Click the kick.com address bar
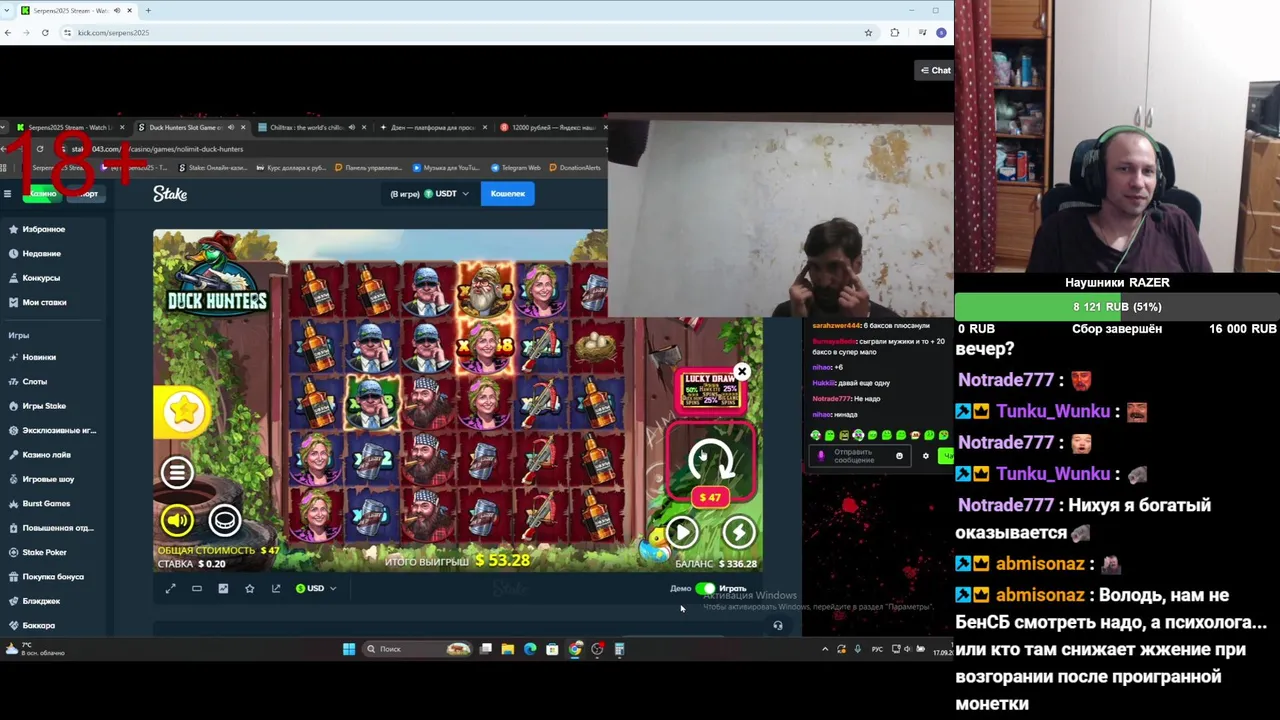This screenshot has width=1280, height=720. [x=460, y=33]
